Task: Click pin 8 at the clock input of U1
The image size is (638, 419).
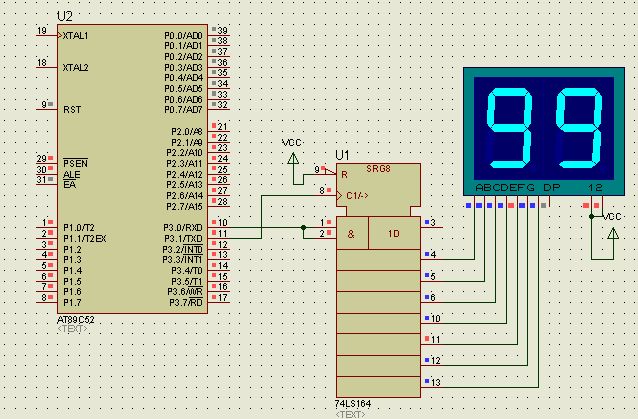Action: [x=322, y=190]
